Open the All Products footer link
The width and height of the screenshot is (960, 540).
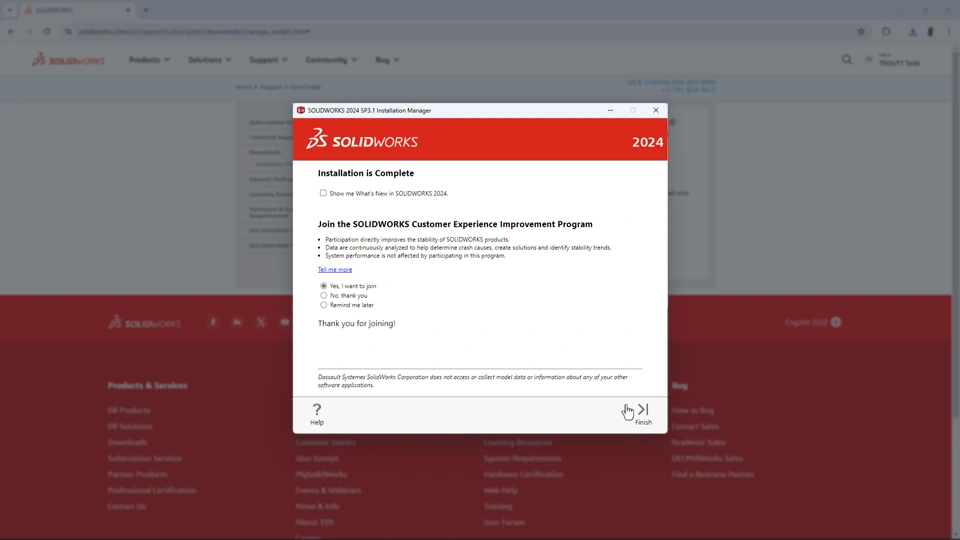tap(129, 410)
